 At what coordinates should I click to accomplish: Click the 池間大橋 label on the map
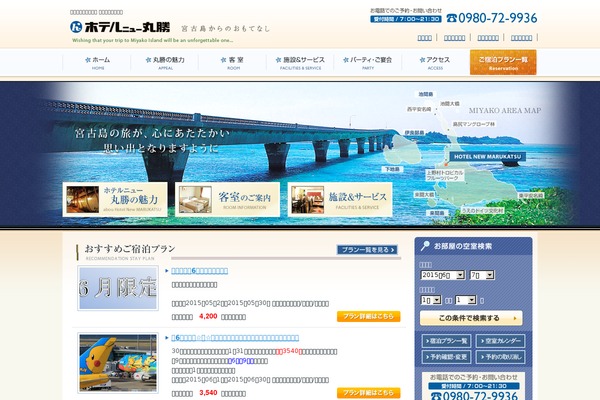point(449,103)
